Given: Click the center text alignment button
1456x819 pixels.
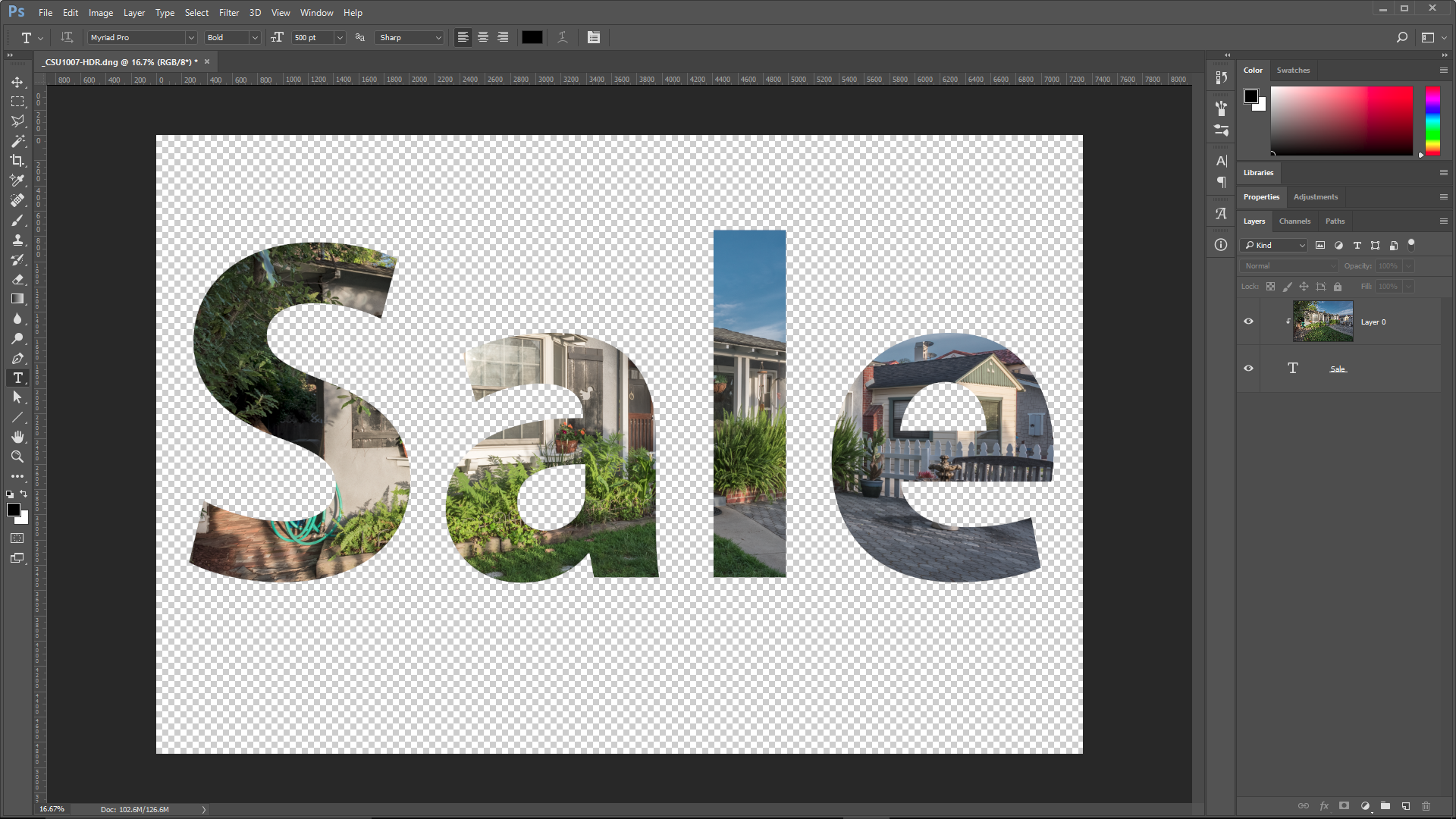Looking at the screenshot, I should click(x=483, y=37).
